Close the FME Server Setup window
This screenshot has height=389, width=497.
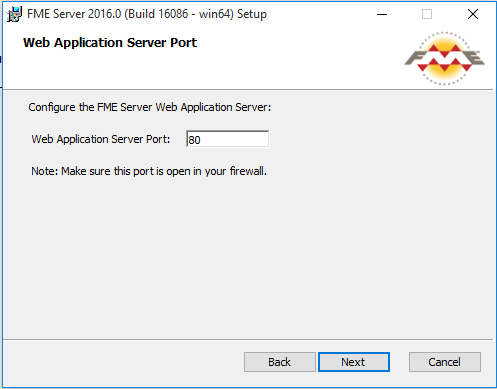coord(473,14)
